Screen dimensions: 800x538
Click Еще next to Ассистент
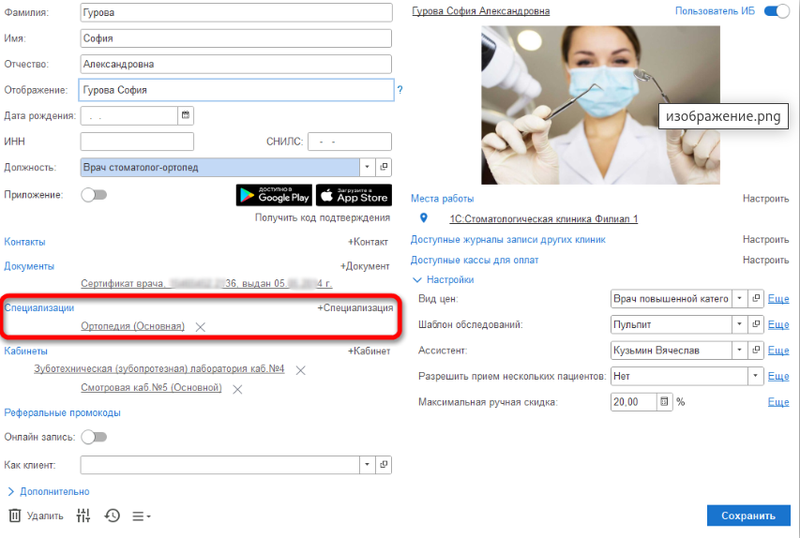point(779,351)
